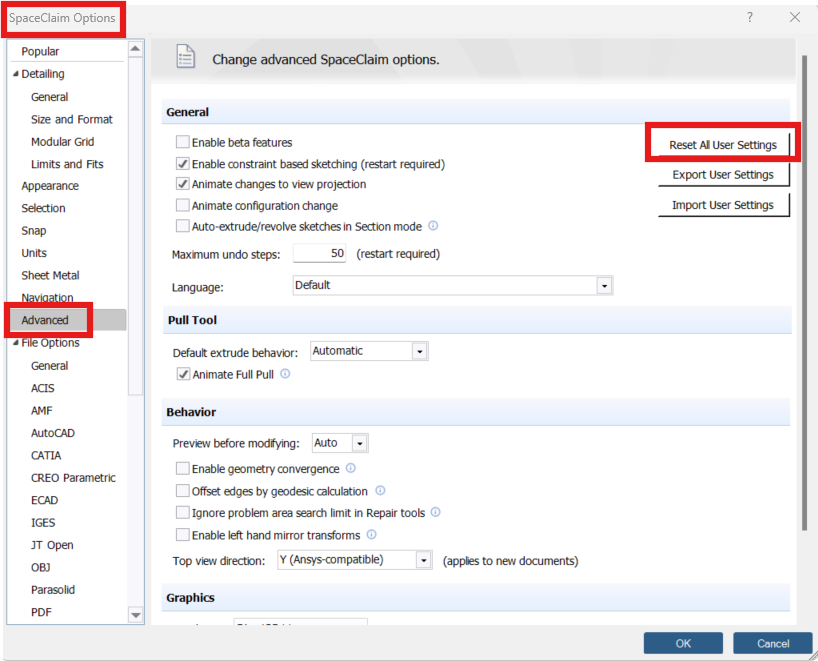This screenshot has width=818, height=661.
Task: Show info for Offset edges by geodesic calculation
Action: tap(380, 490)
